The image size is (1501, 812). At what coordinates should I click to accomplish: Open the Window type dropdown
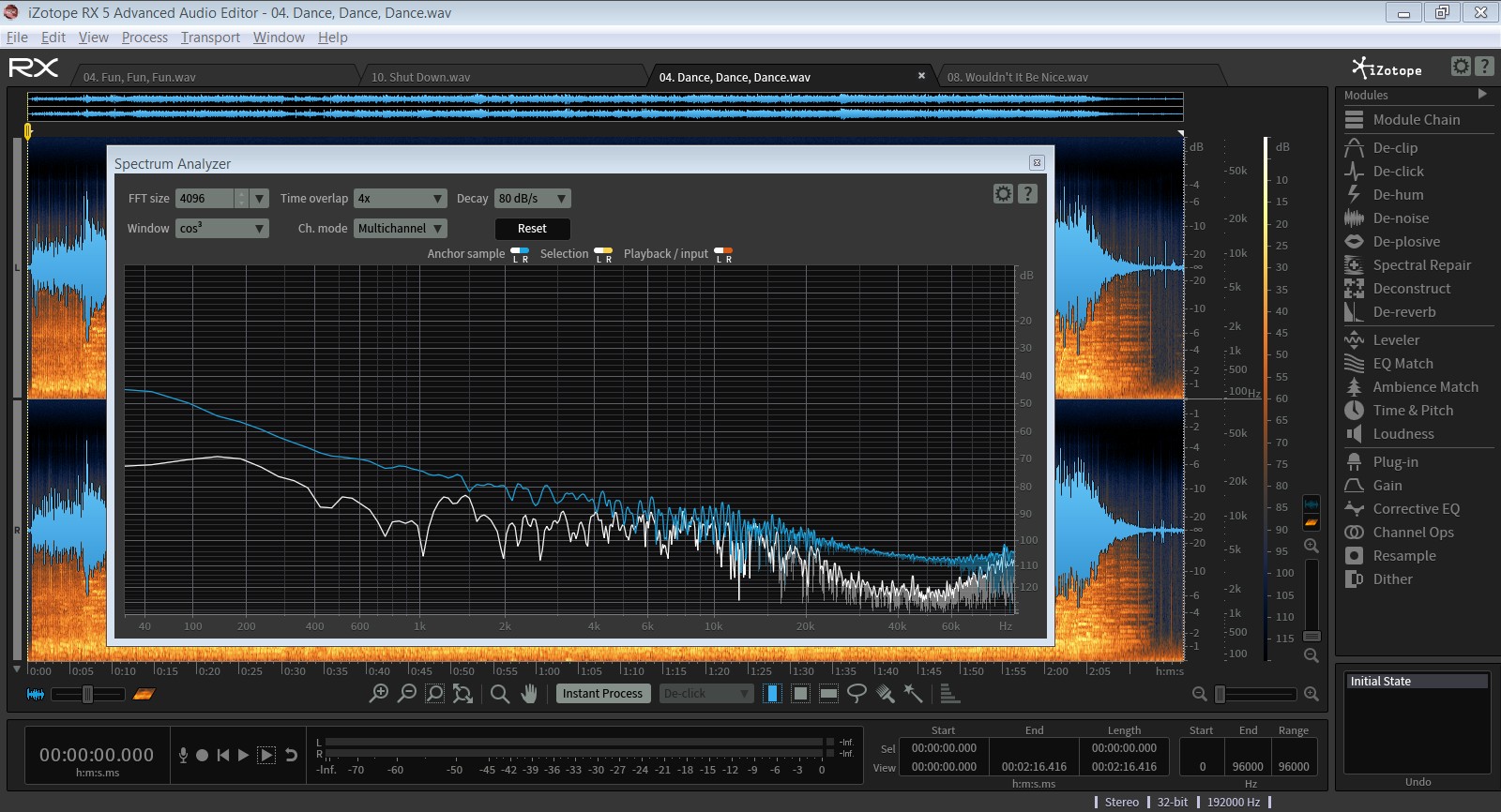[222, 229]
